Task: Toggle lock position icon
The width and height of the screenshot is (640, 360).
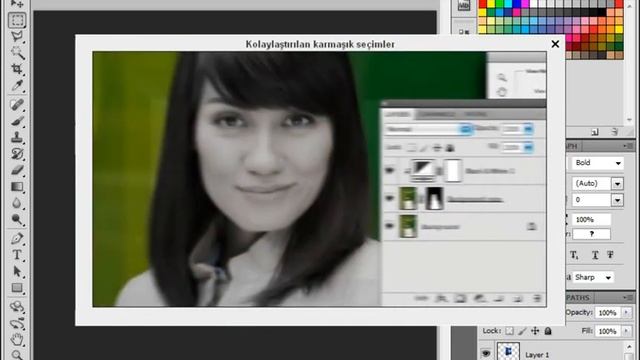Action: pyautogui.click(x=535, y=331)
